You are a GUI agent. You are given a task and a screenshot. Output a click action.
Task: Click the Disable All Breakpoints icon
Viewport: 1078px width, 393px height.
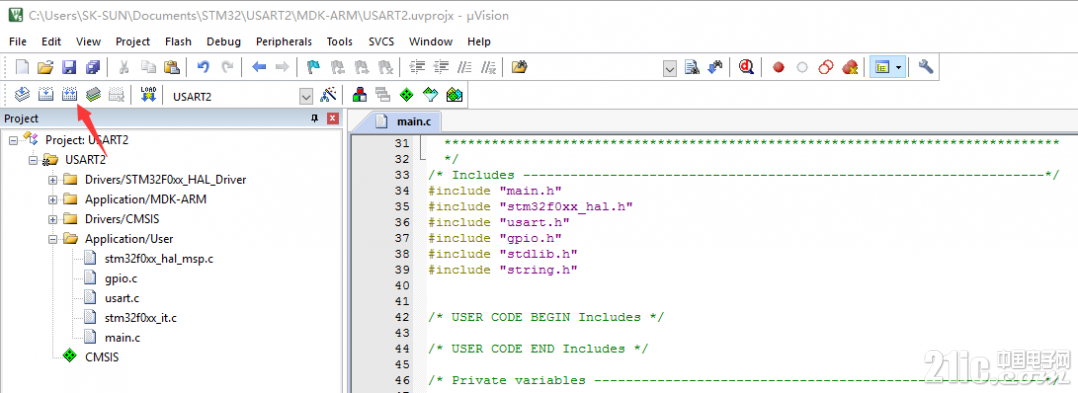826,67
